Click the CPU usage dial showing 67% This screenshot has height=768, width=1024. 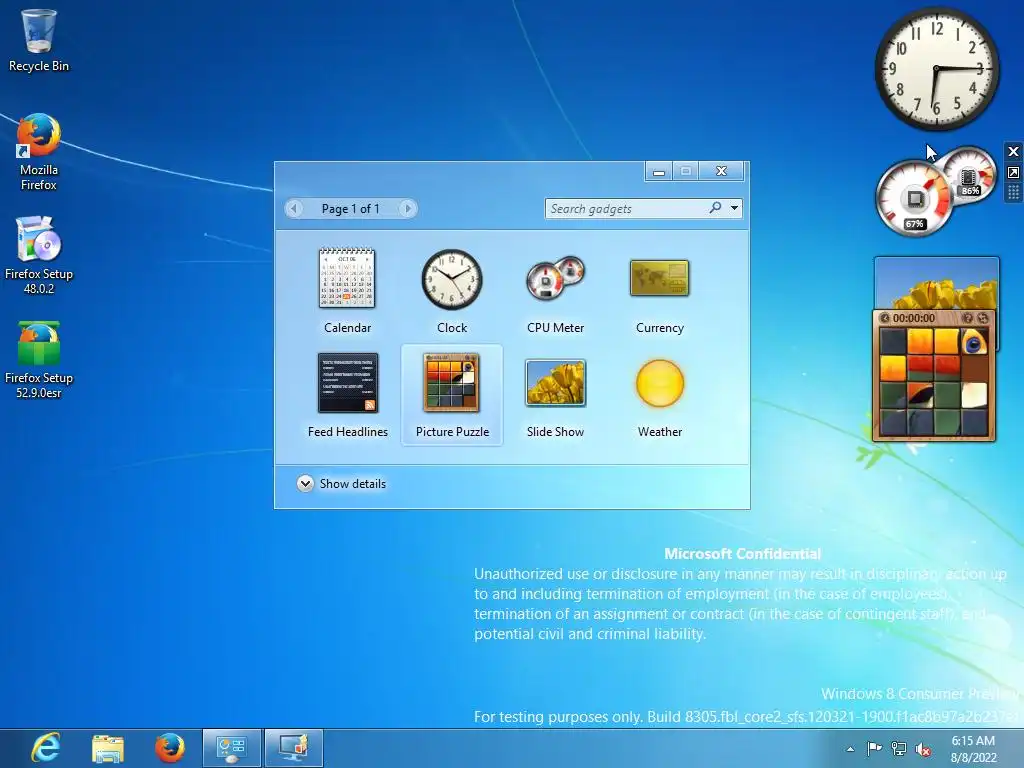tap(914, 199)
